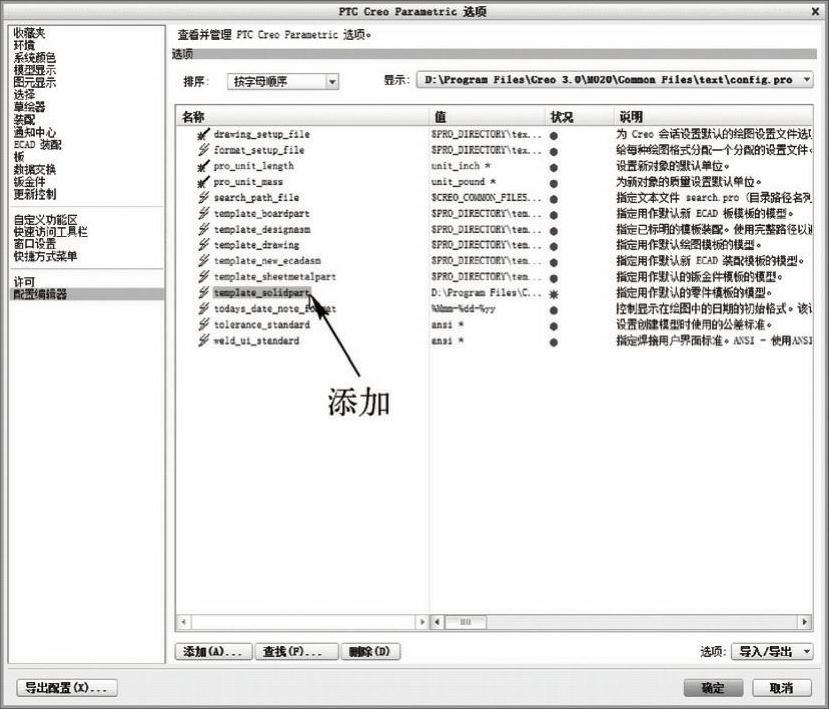Viewport: 829px width, 709px height.
Task: Select 收藏夹 in the left sidebar
Action: [30, 33]
